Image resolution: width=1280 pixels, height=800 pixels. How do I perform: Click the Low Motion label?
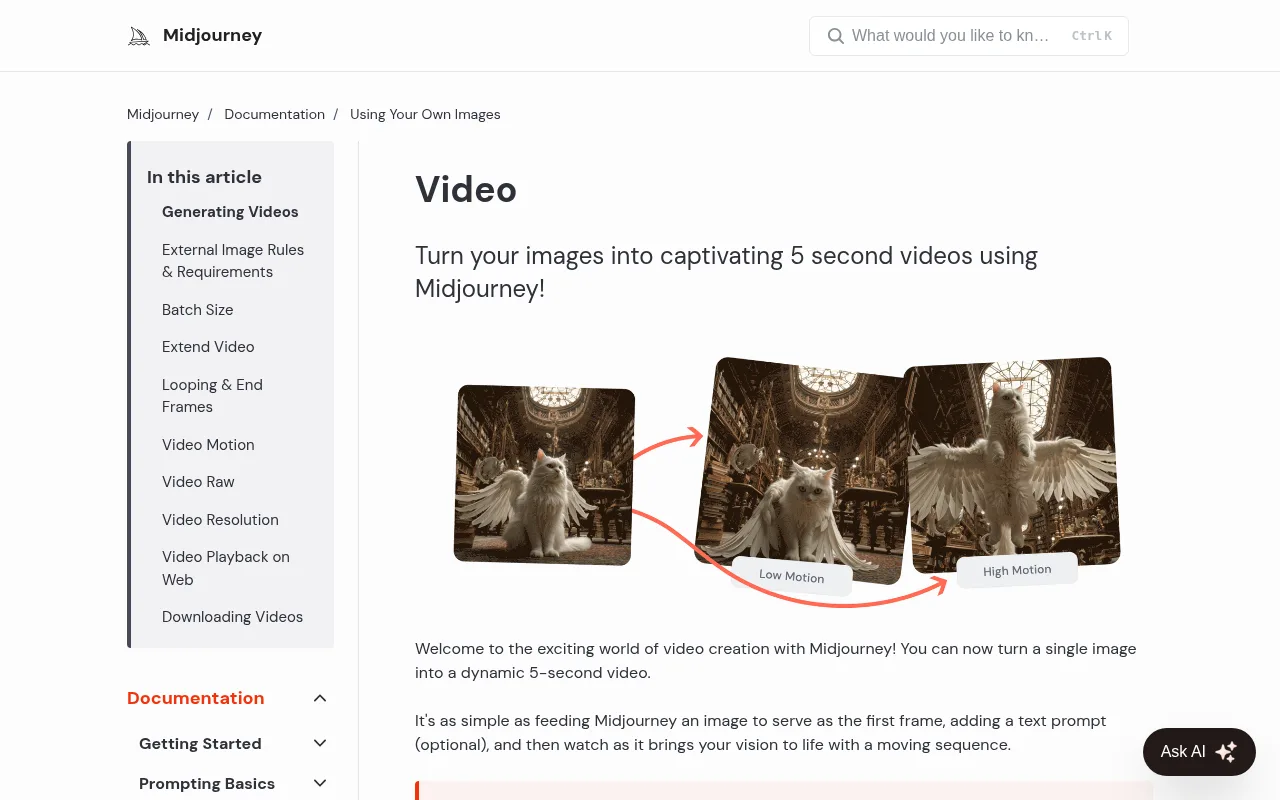pos(792,576)
